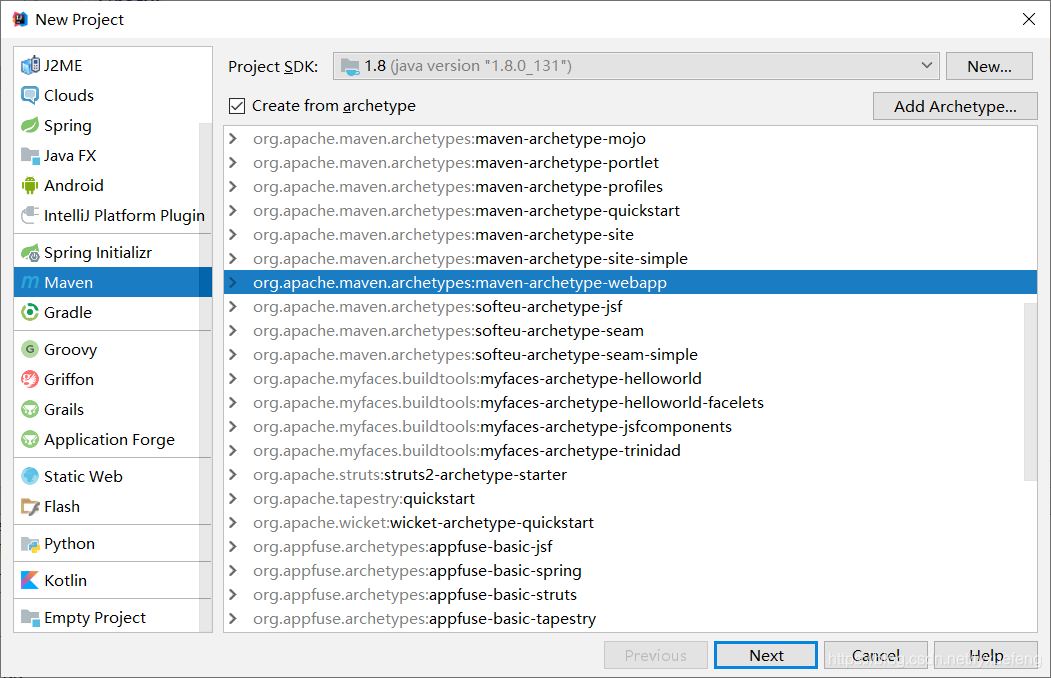Screen dimensions: 1051x678
Task: Select myfaces-archetype-trinidad row
Action: click(x=630, y=451)
